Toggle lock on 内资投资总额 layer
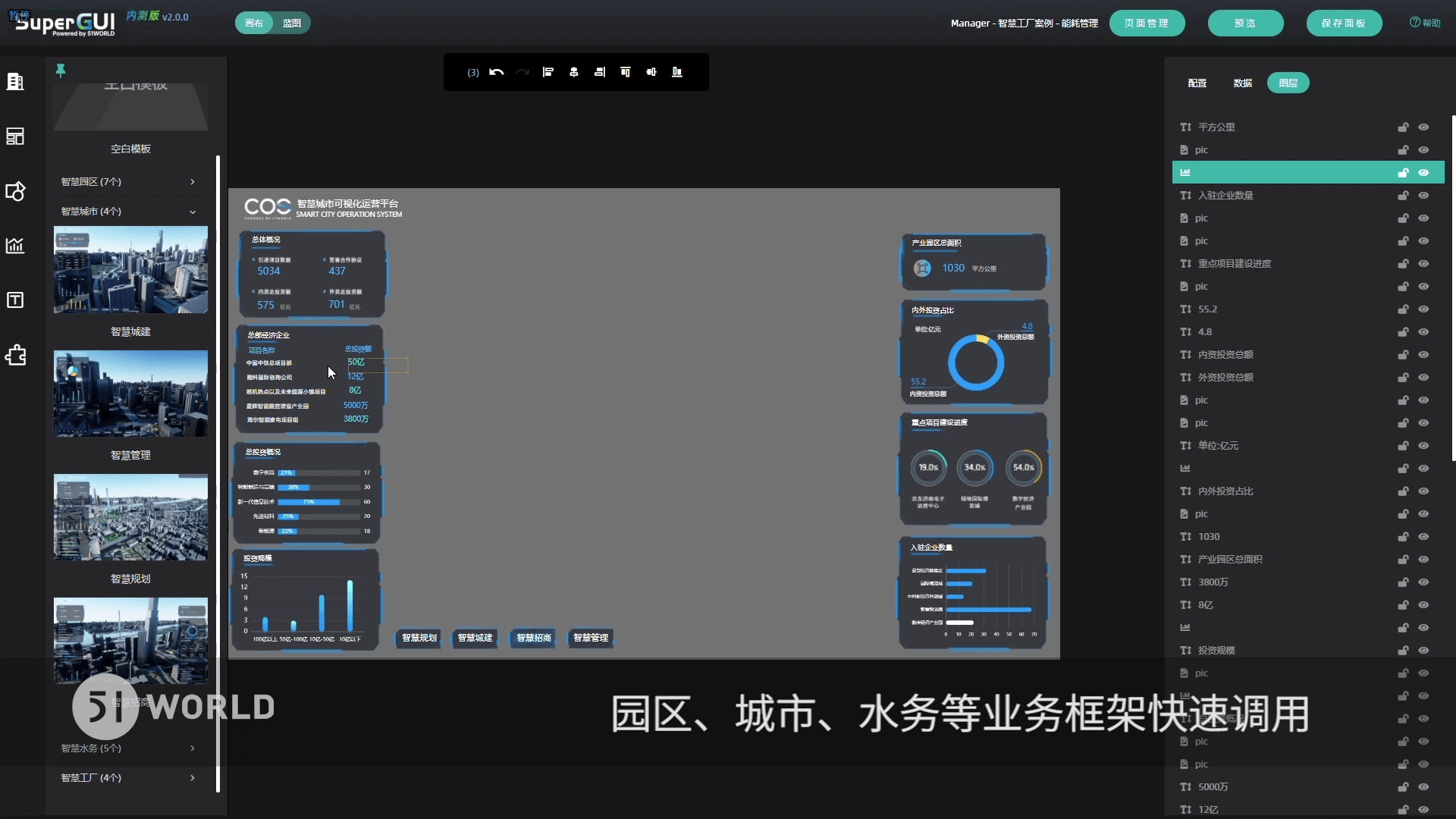The image size is (1456, 819). tap(1403, 355)
